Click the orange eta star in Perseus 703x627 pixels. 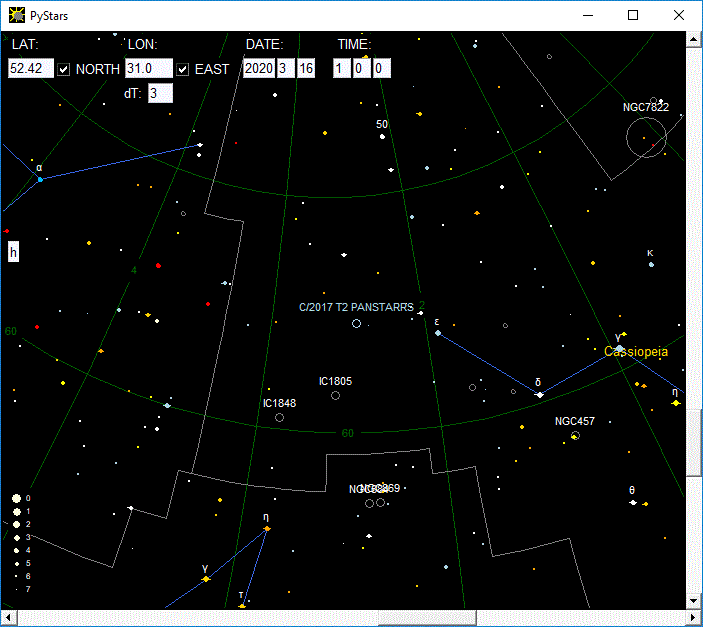[267, 529]
